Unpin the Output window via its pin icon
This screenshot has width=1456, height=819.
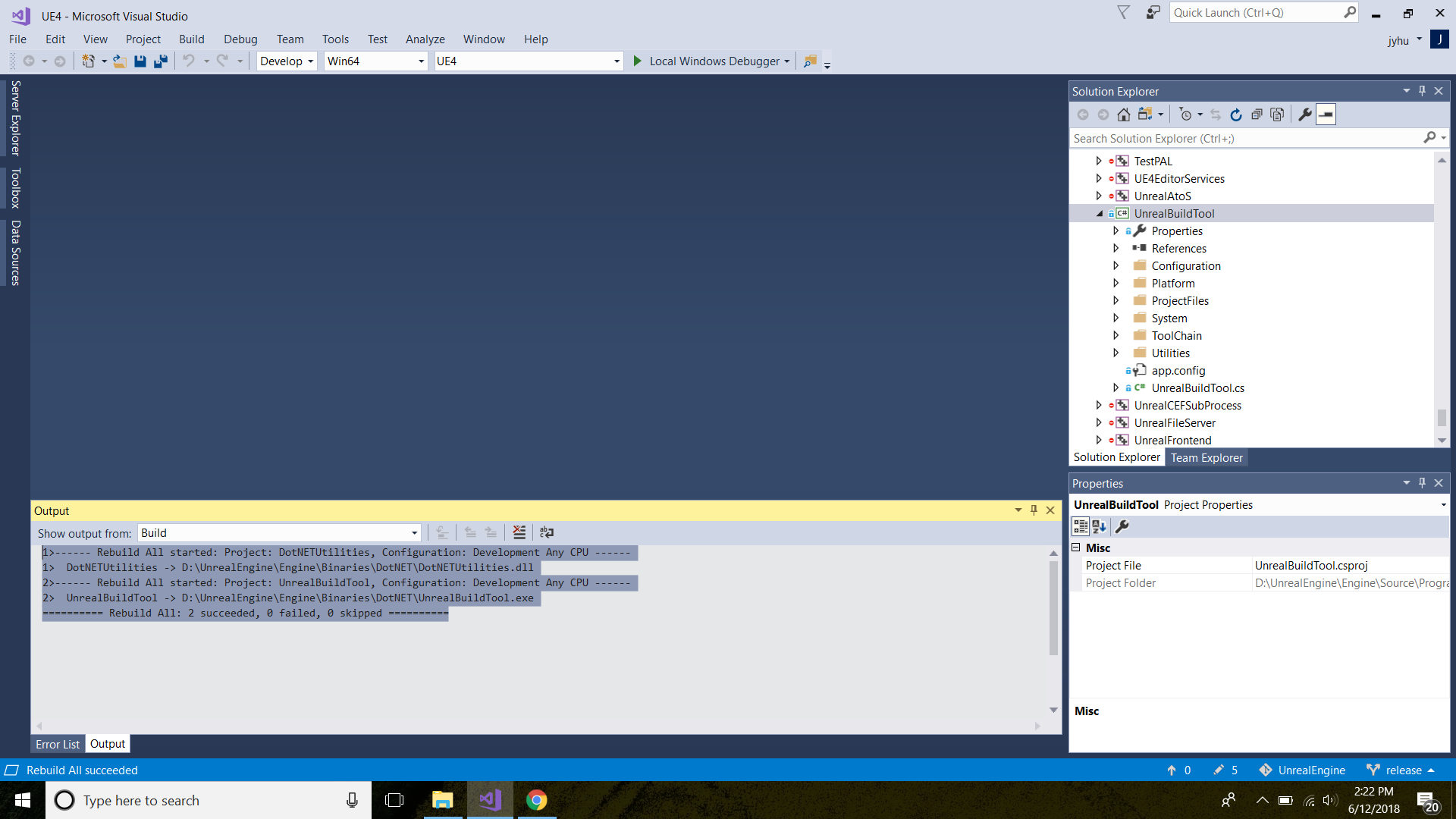click(x=1034, y=510)
